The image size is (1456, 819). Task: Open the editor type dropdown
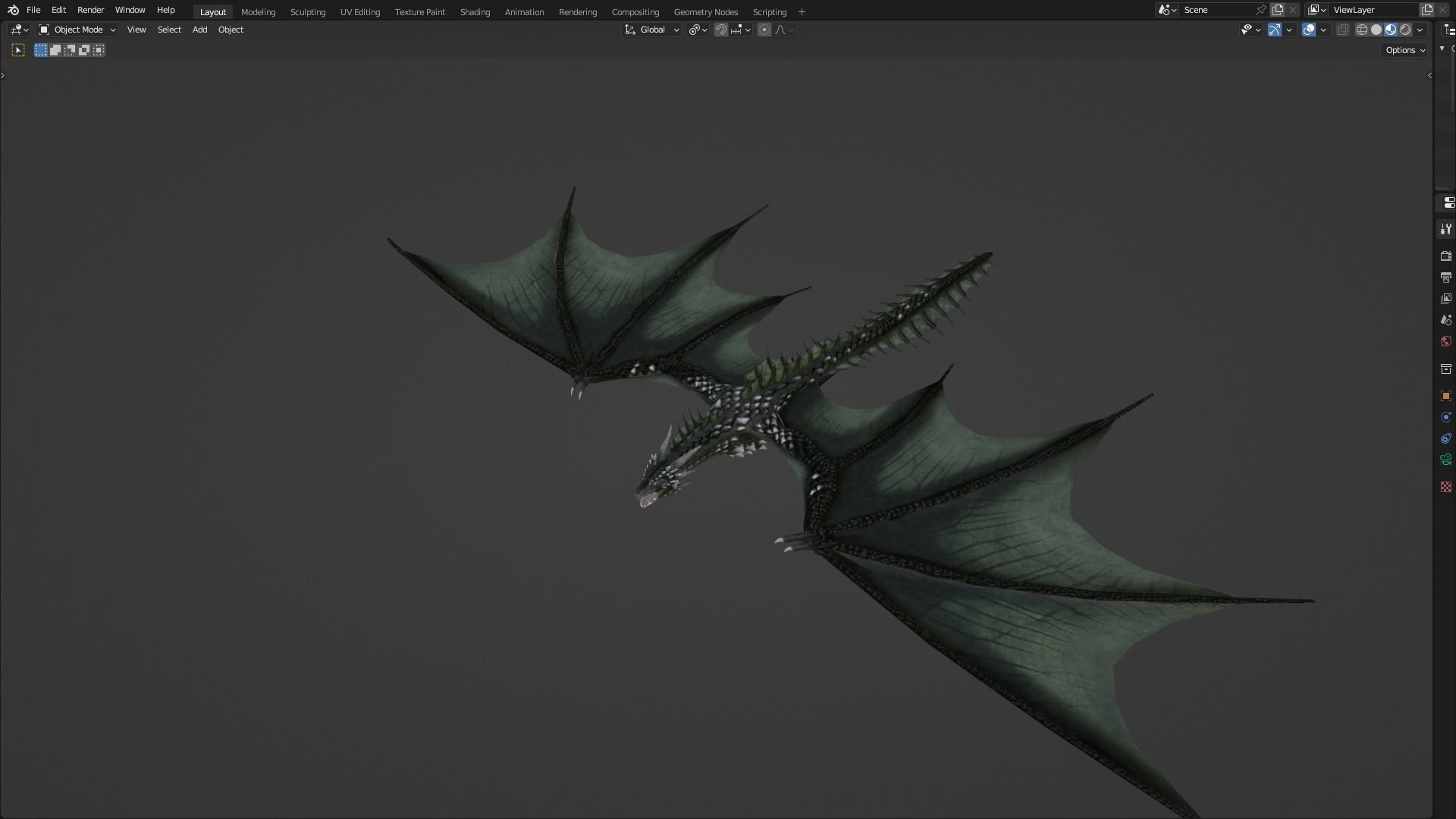19,30
